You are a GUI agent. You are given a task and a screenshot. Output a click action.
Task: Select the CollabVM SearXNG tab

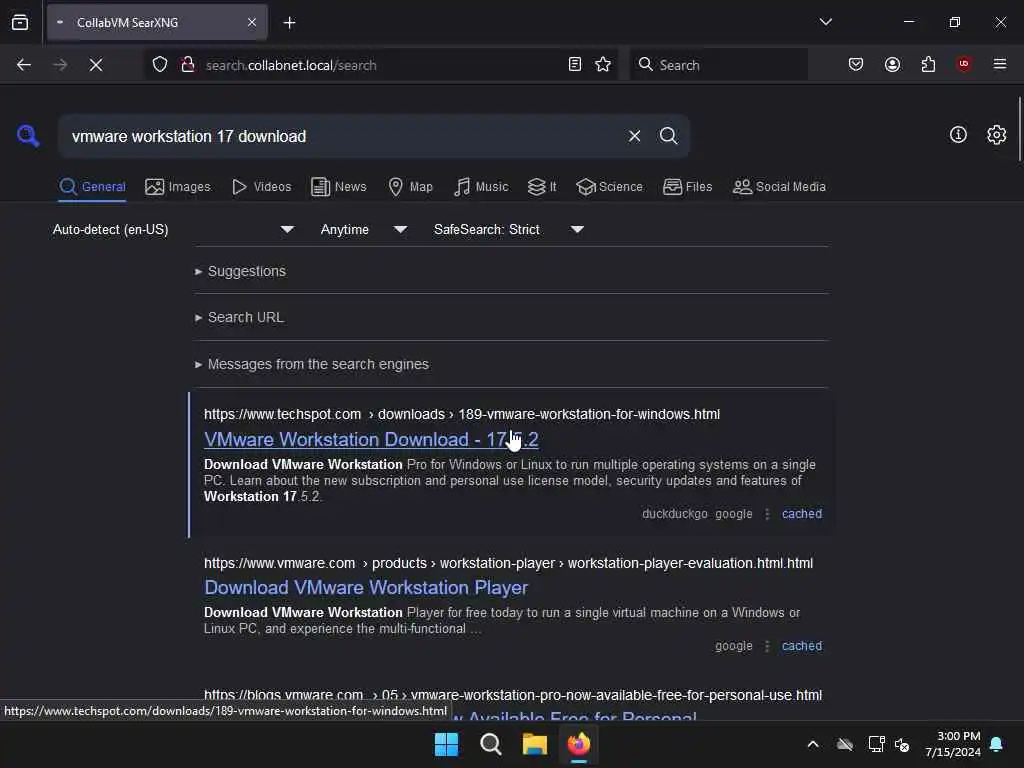tap(157, 23)
